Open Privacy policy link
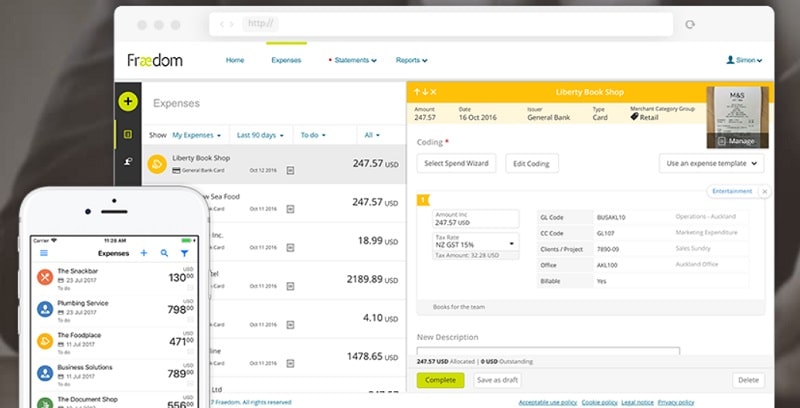 point(676,402)
